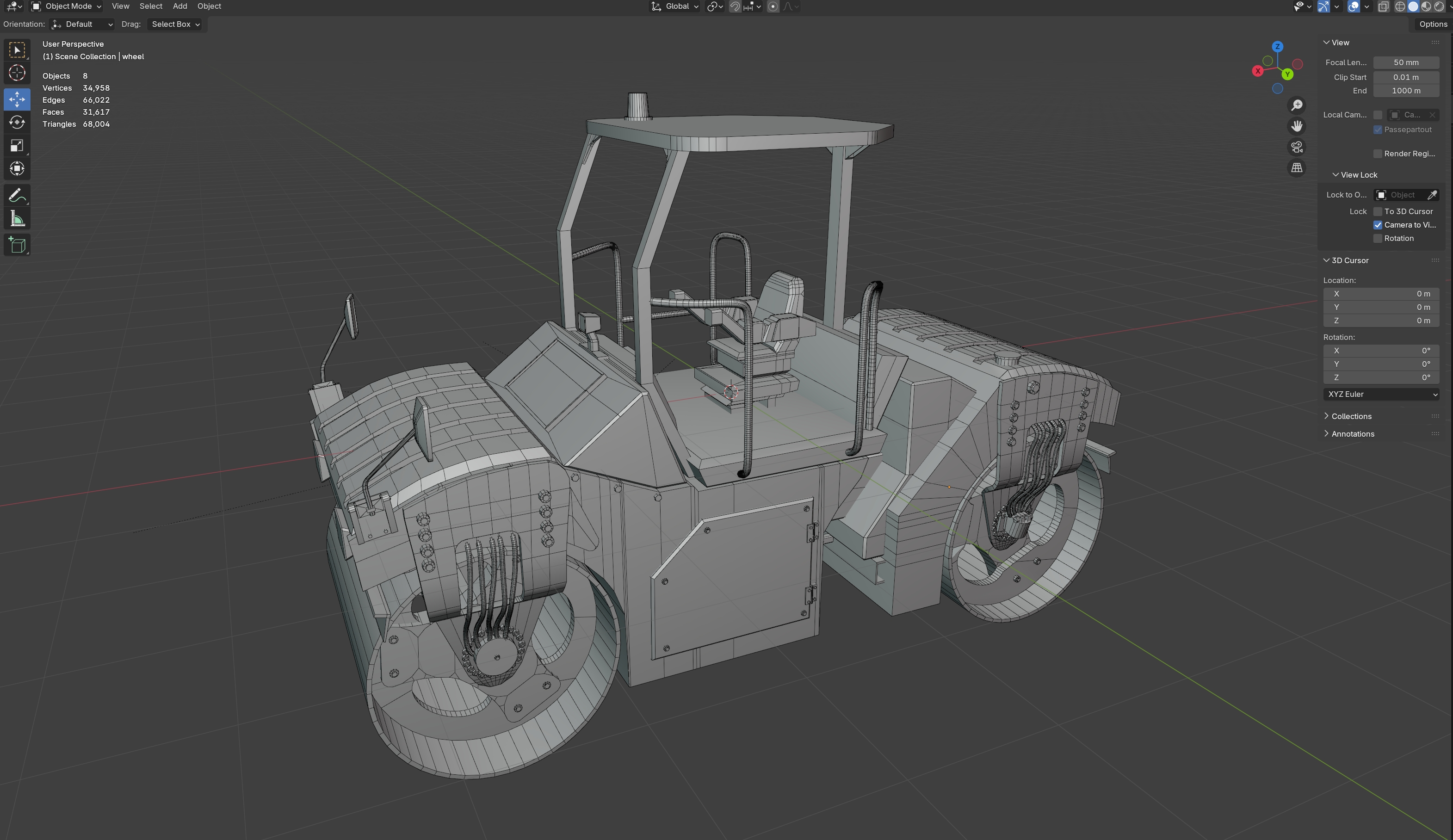Choose the Annotate pencil tool
Screen dimensions: 1453x840
[17, 196]
